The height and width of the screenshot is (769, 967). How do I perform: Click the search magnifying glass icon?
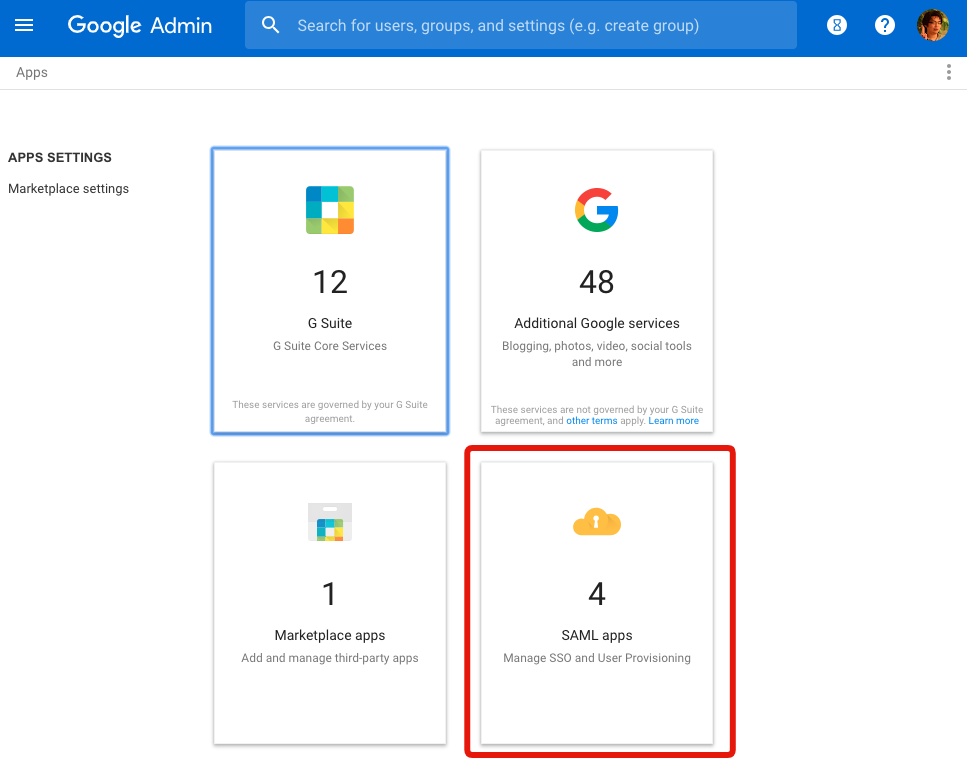[x=270, y=25]
